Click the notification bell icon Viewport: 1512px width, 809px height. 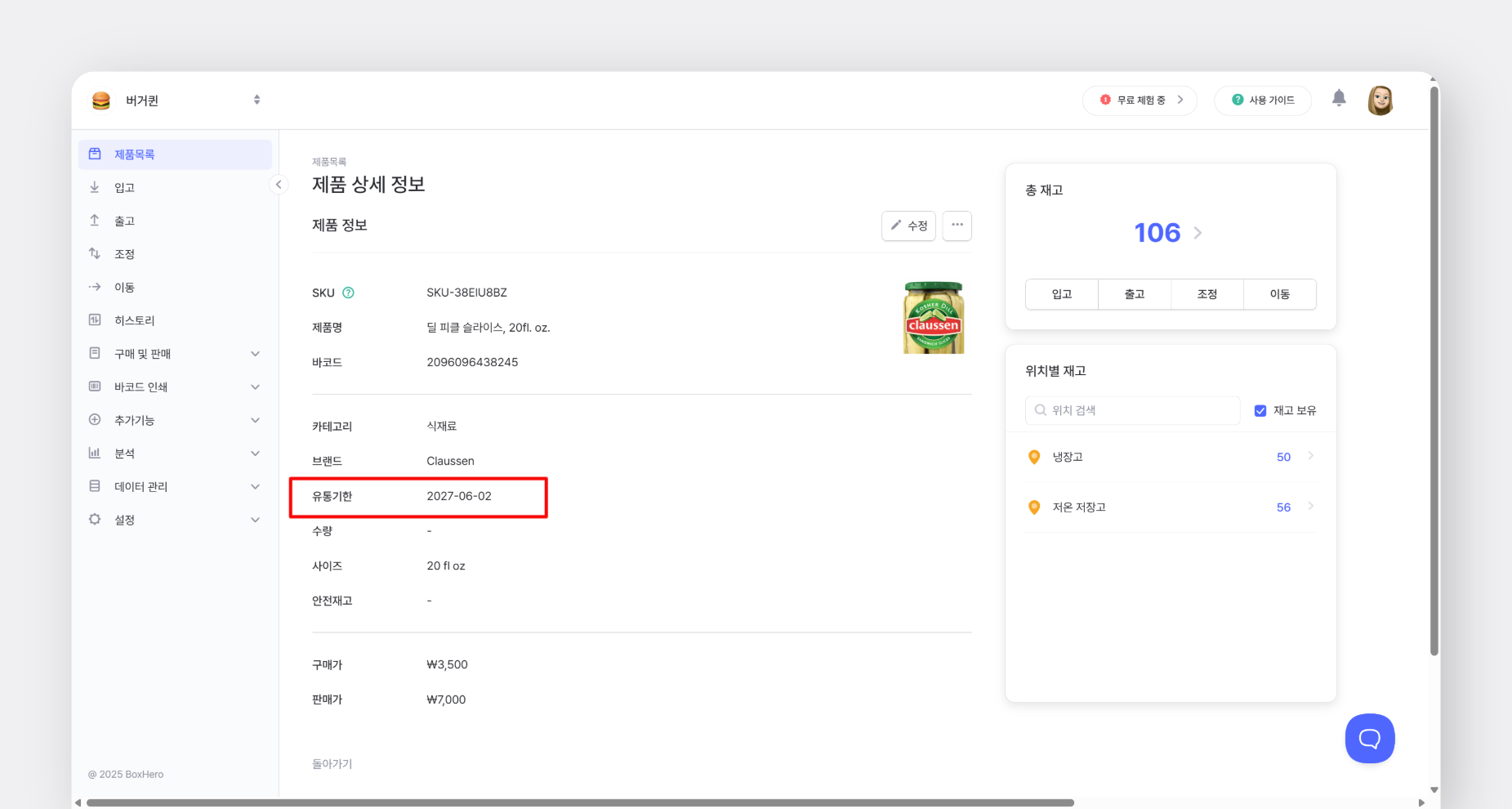(1338, 99)
